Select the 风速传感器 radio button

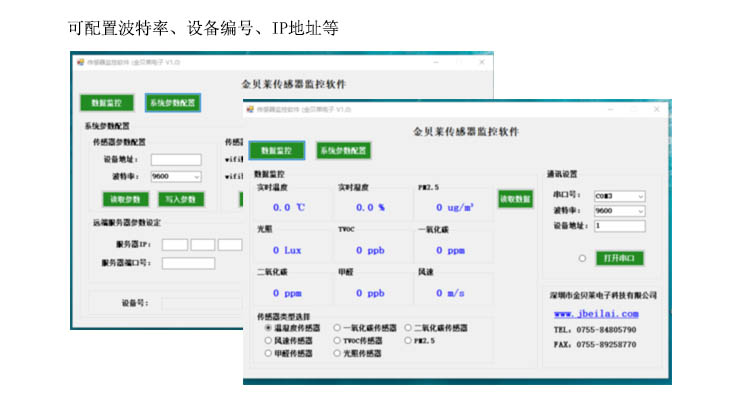(x=268, y=341)
